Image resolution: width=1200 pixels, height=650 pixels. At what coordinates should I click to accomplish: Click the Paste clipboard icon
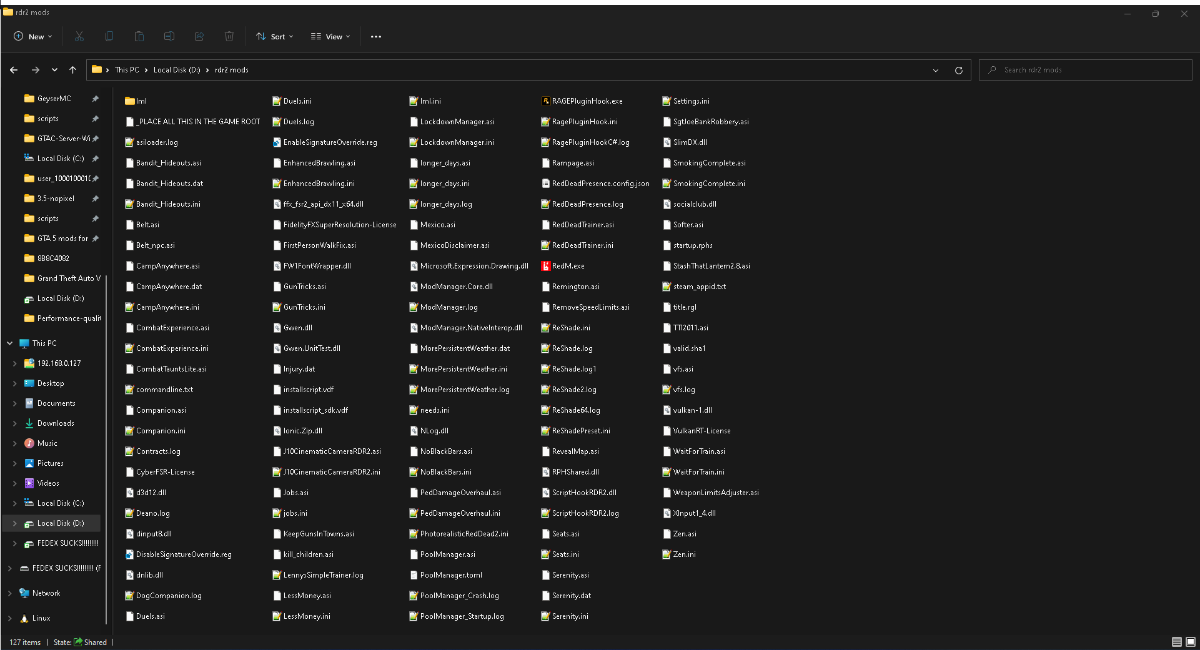pos(139,36)
